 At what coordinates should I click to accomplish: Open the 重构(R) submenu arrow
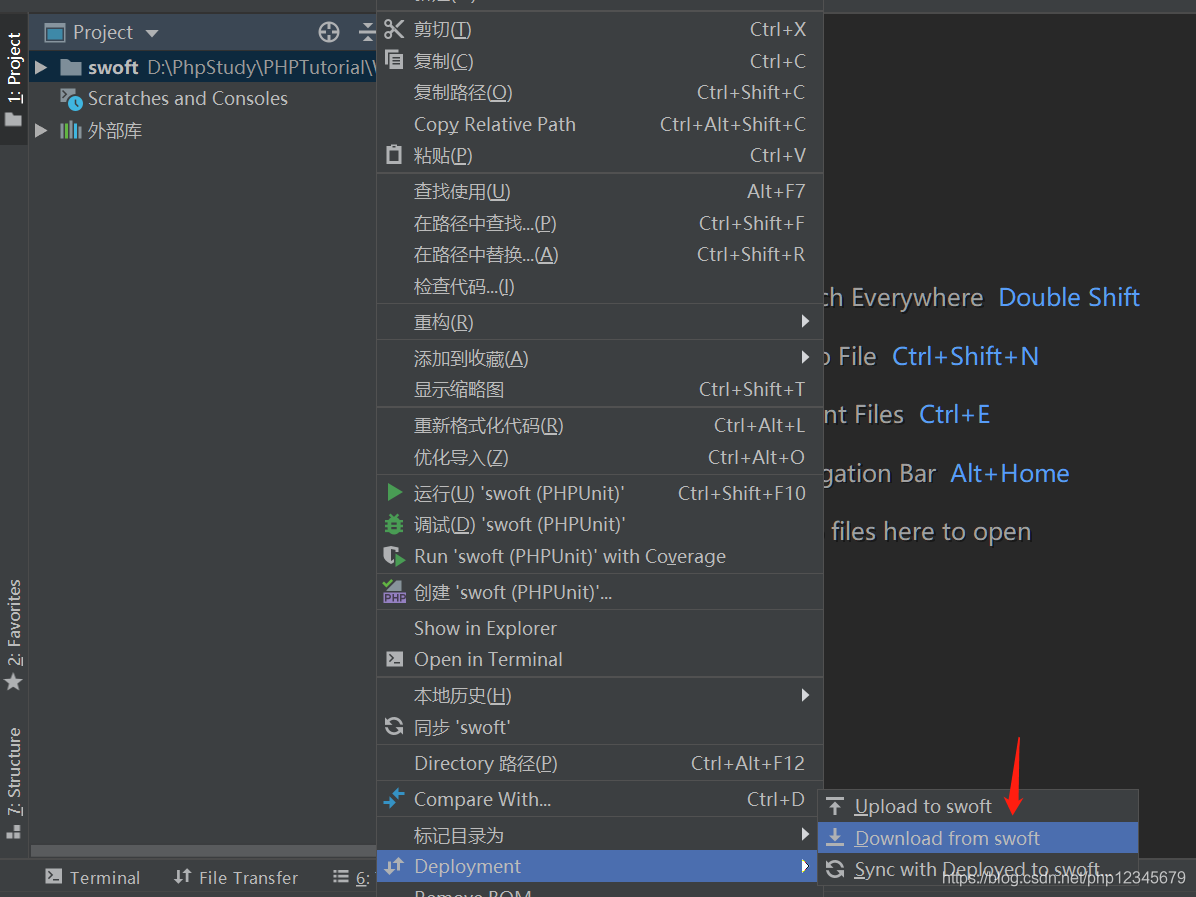[x=805, y=321]
